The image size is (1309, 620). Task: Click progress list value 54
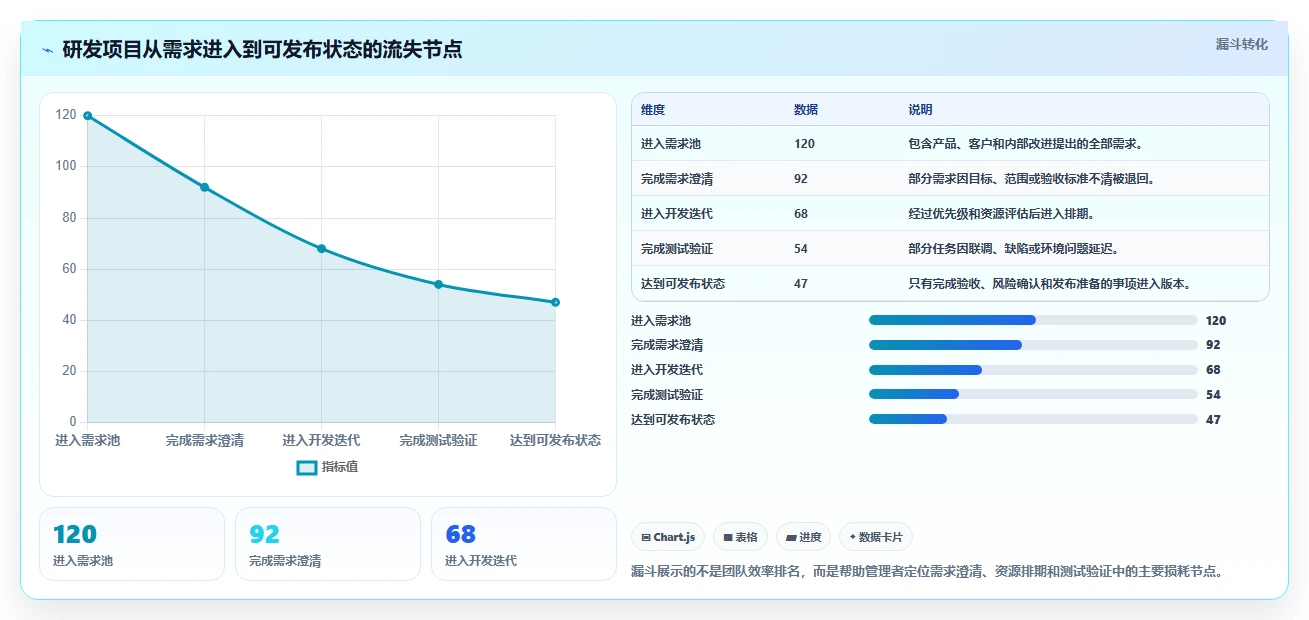(1214, 395)
